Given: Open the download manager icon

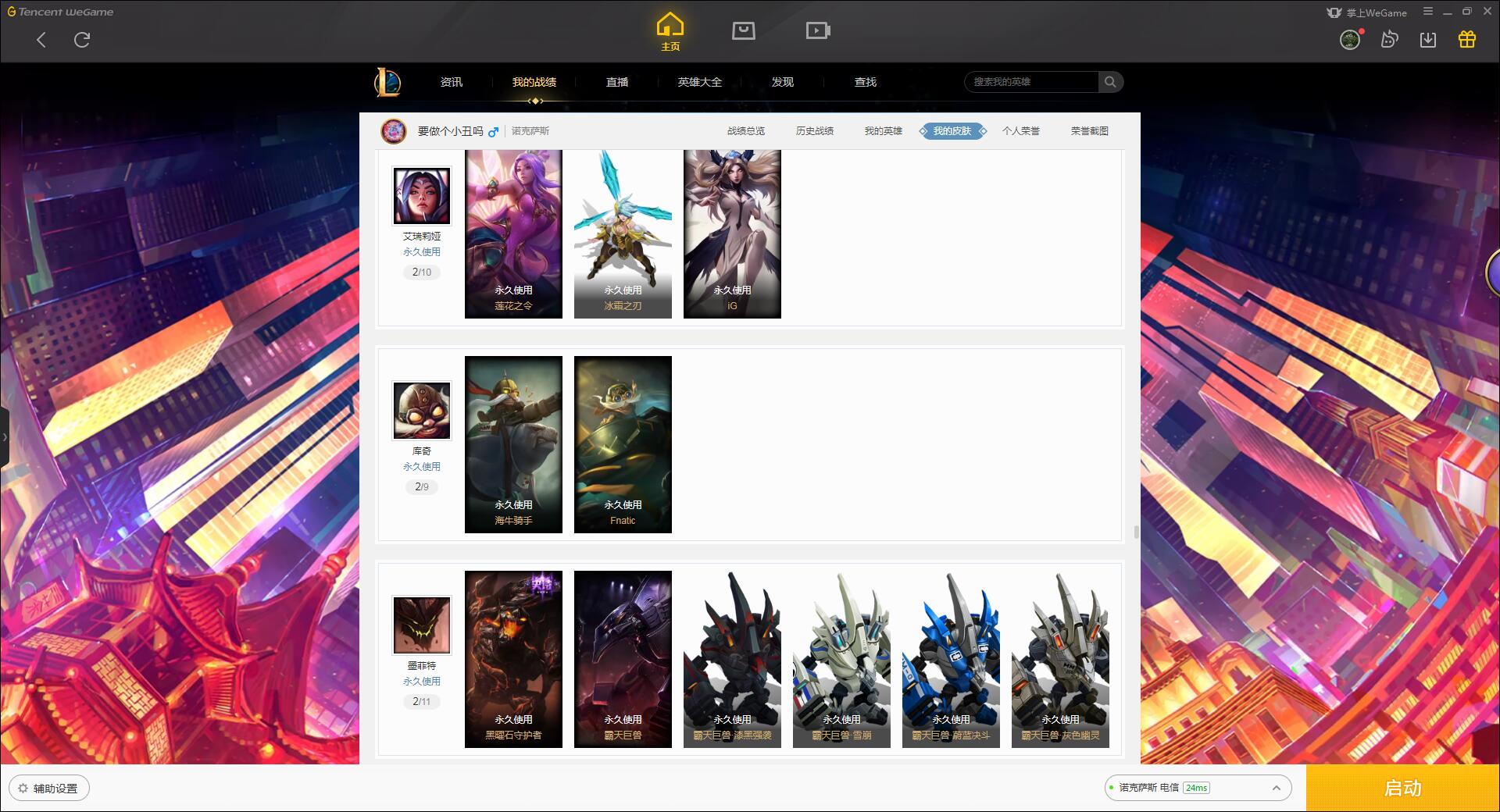Looking at the screenshot, I should [x=1428, y=40].
